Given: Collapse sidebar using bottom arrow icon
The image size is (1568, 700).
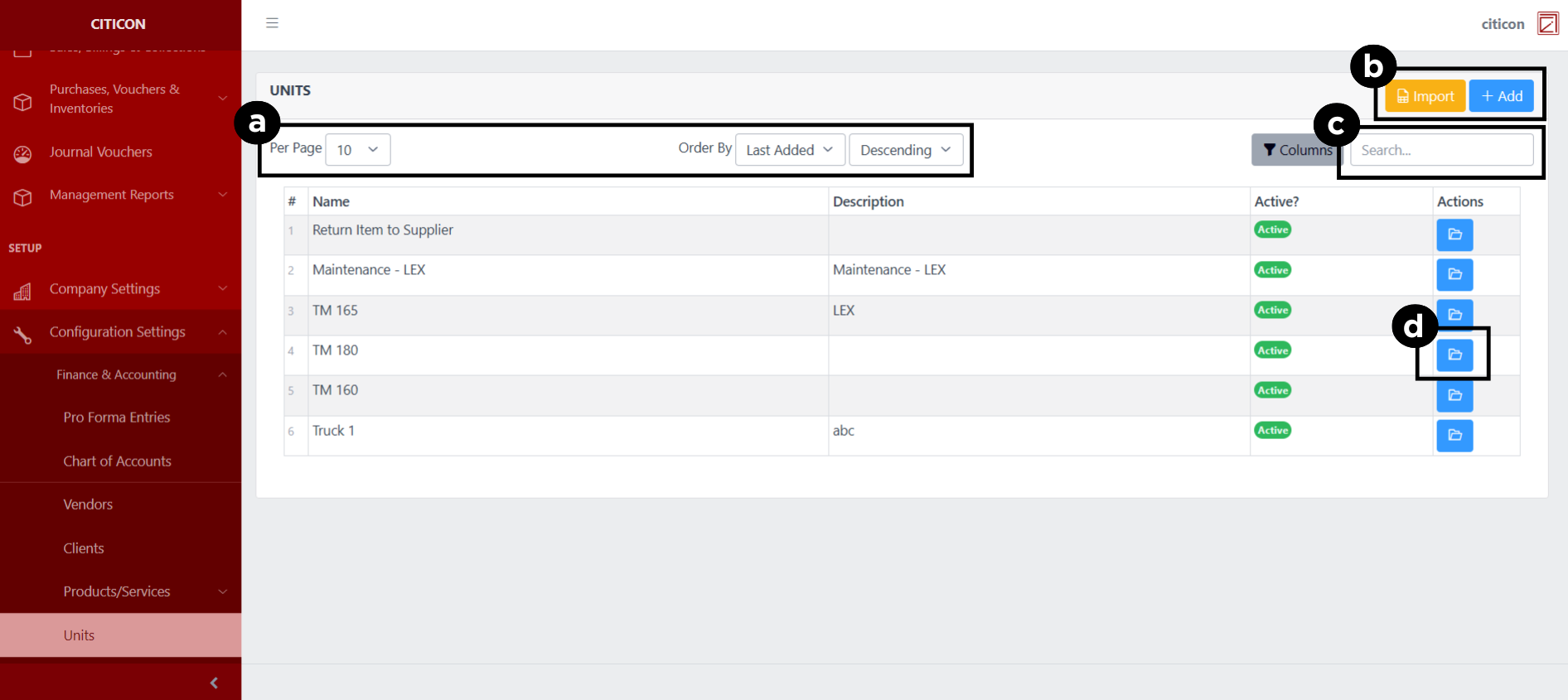Looking at the screenshot, I should point(214,683).
